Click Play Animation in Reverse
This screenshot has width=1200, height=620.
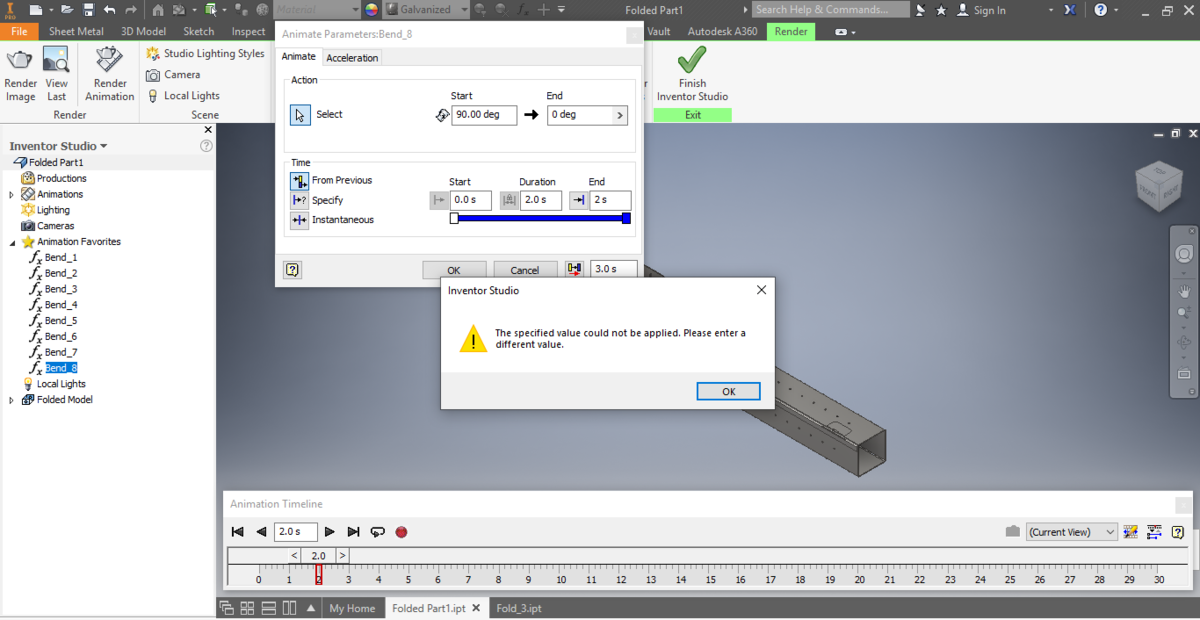coord(261,532)
